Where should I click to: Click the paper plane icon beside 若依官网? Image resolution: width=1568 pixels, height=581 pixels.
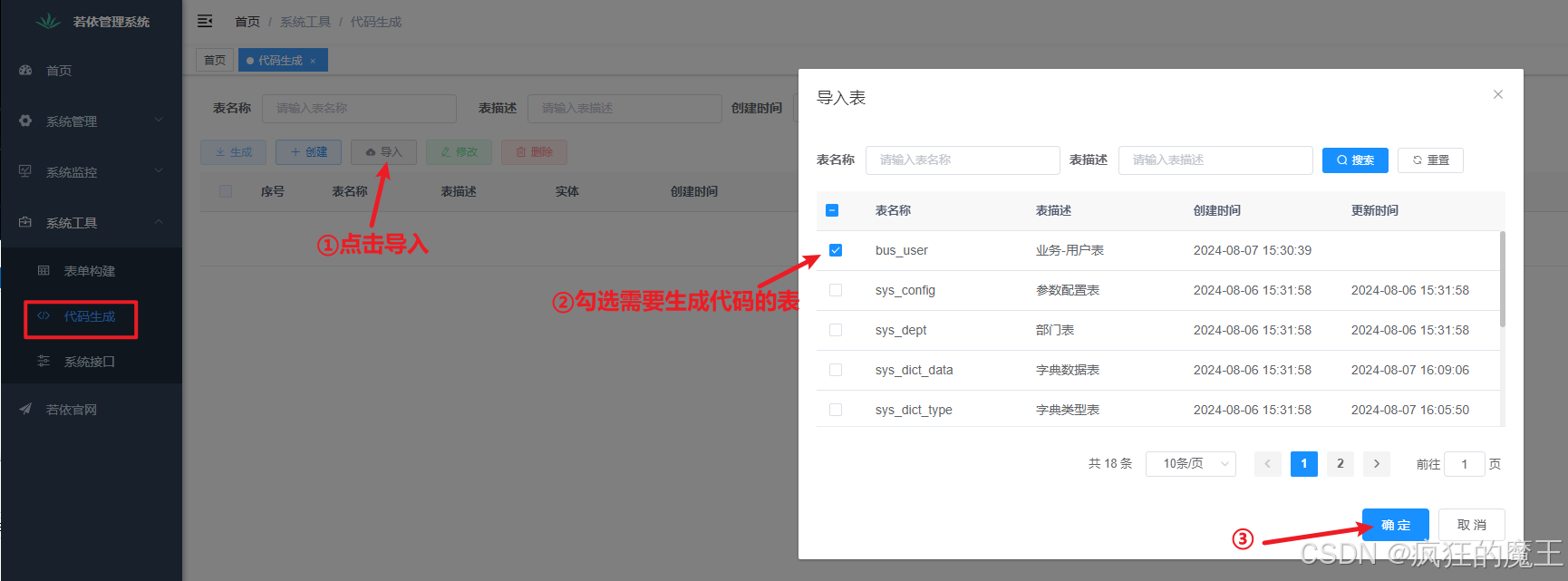[25, 409]
